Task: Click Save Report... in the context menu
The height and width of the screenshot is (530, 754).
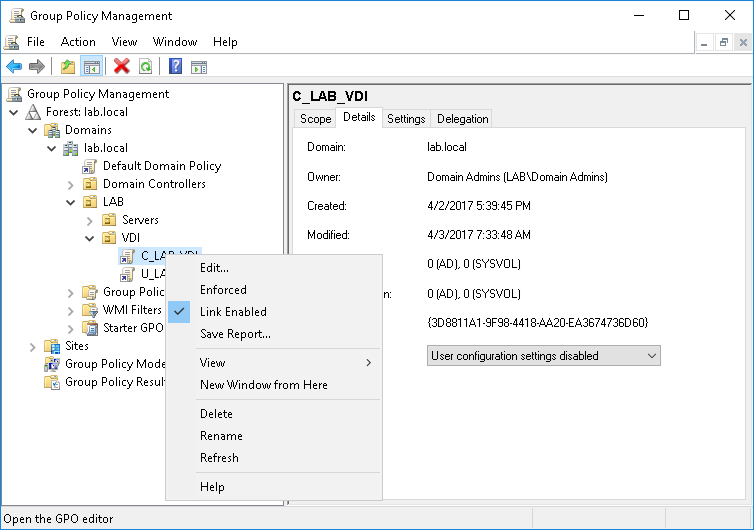Action: coord(234,334)
